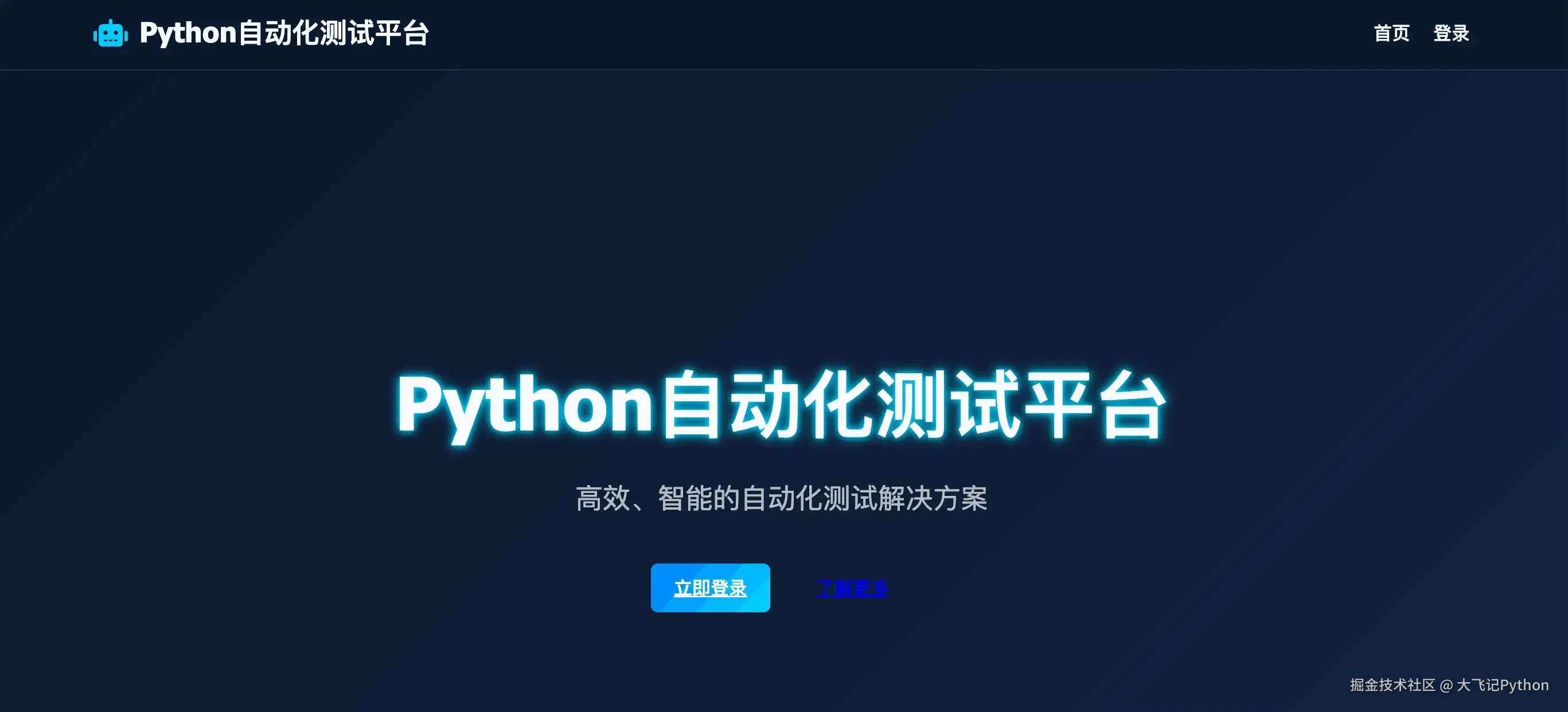Viewport: 1568px width, 712px height.
Task: Click the word Python in the glowing heading
Action: 525,406
